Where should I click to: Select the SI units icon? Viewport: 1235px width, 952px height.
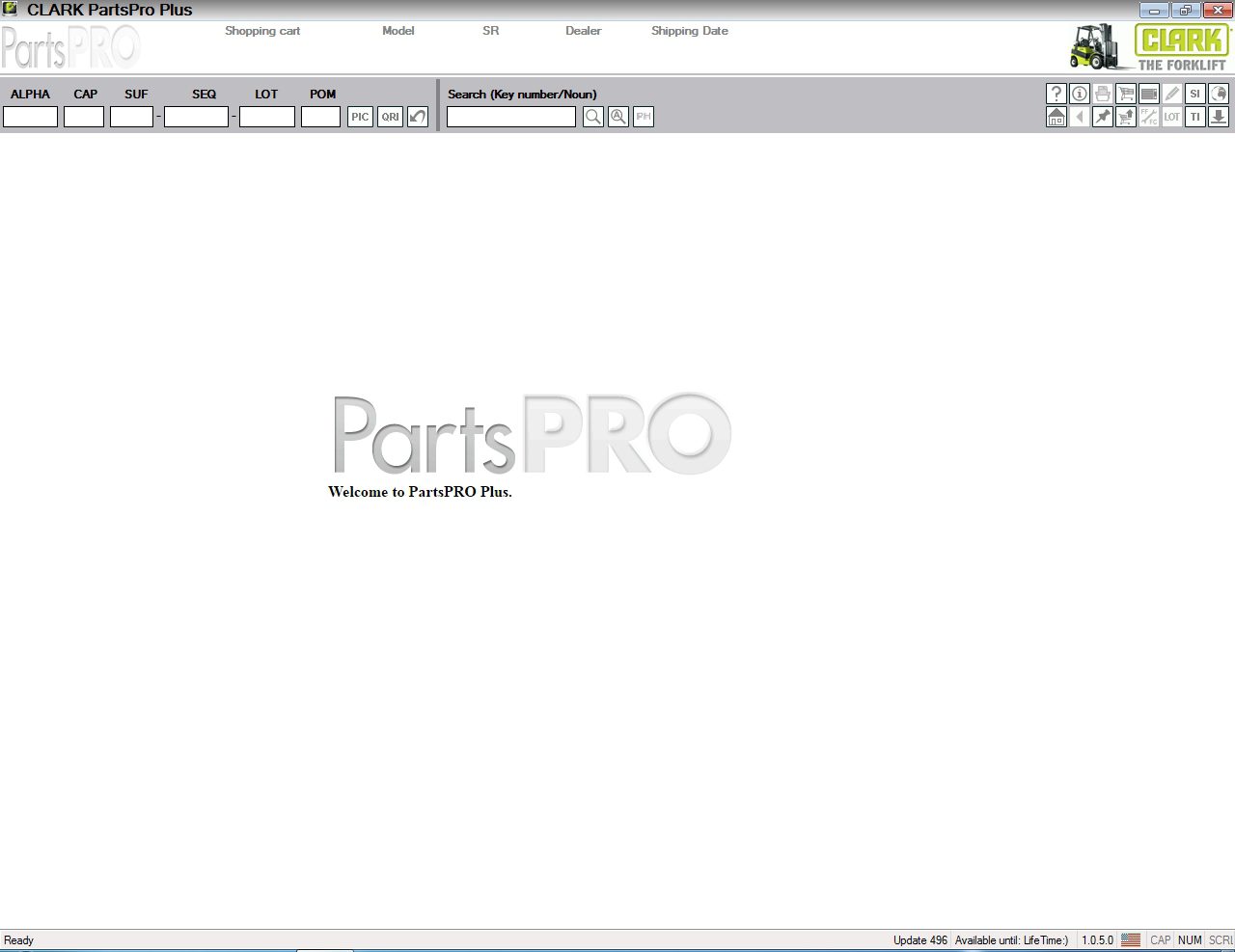1195,94
